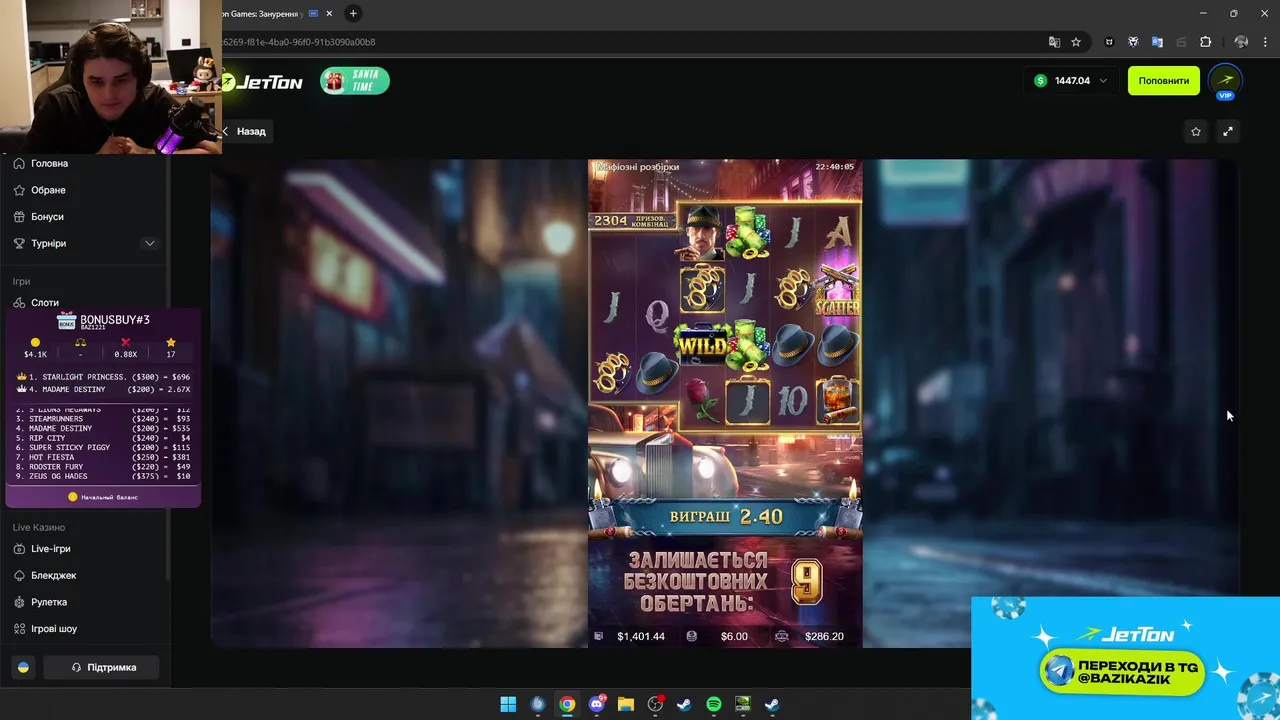Click the Santa Time promo badge
1280x720 pixels.
pyautogui.click(x=355, y=81)
